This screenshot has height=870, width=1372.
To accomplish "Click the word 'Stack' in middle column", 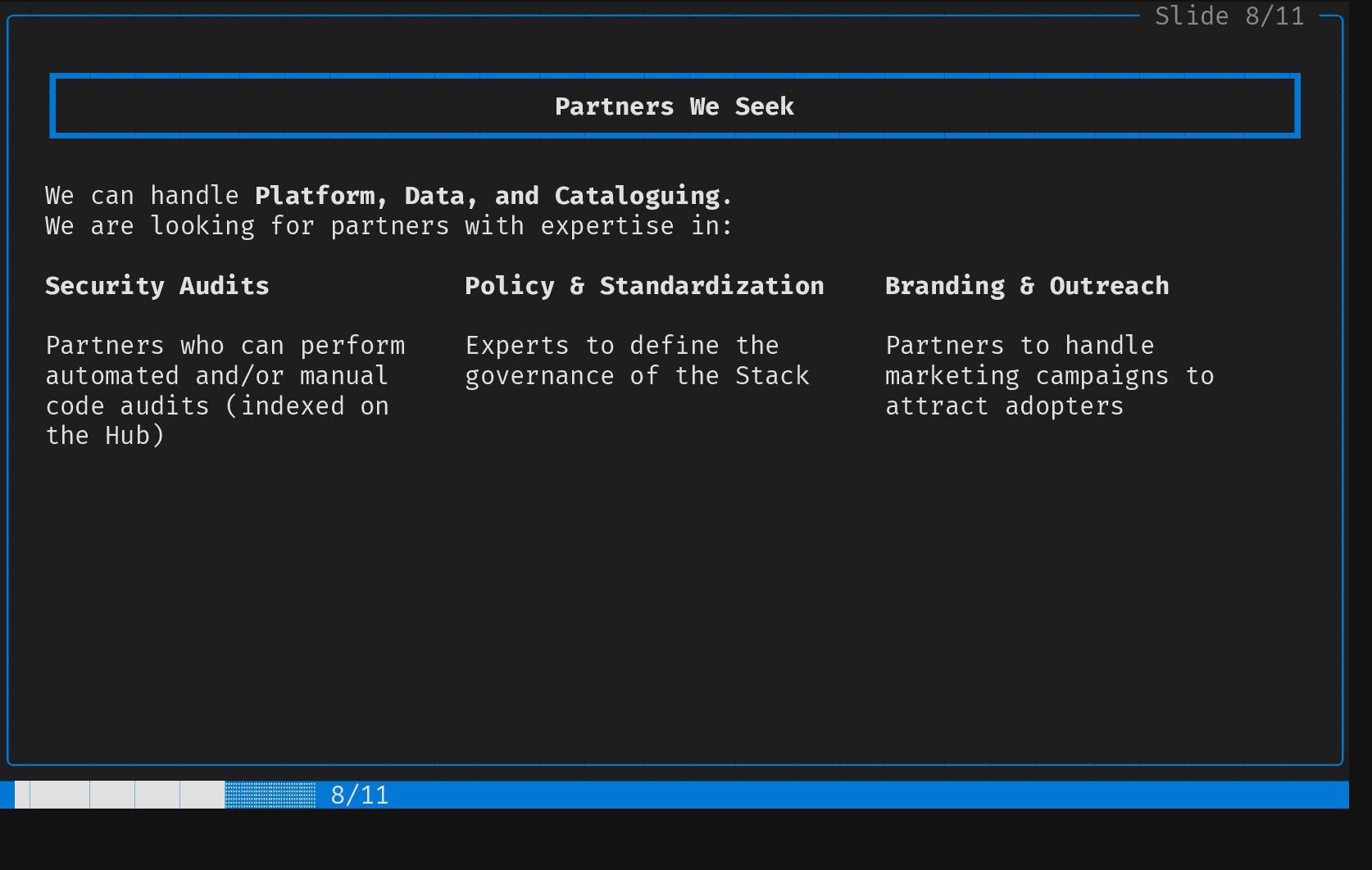I will pyautogui.click(x=772, y=376).
